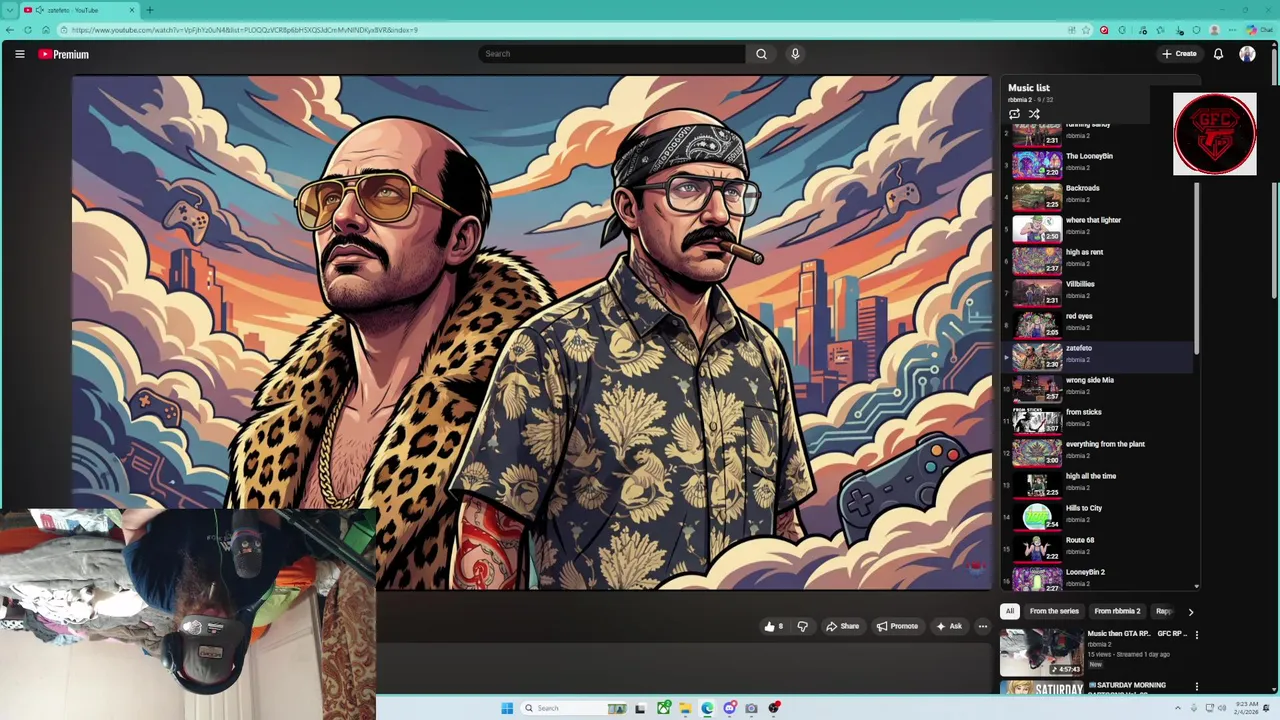Screen dimensions: 1280x720
Task: Select the From the series chip
Action: coord(1054,611)
